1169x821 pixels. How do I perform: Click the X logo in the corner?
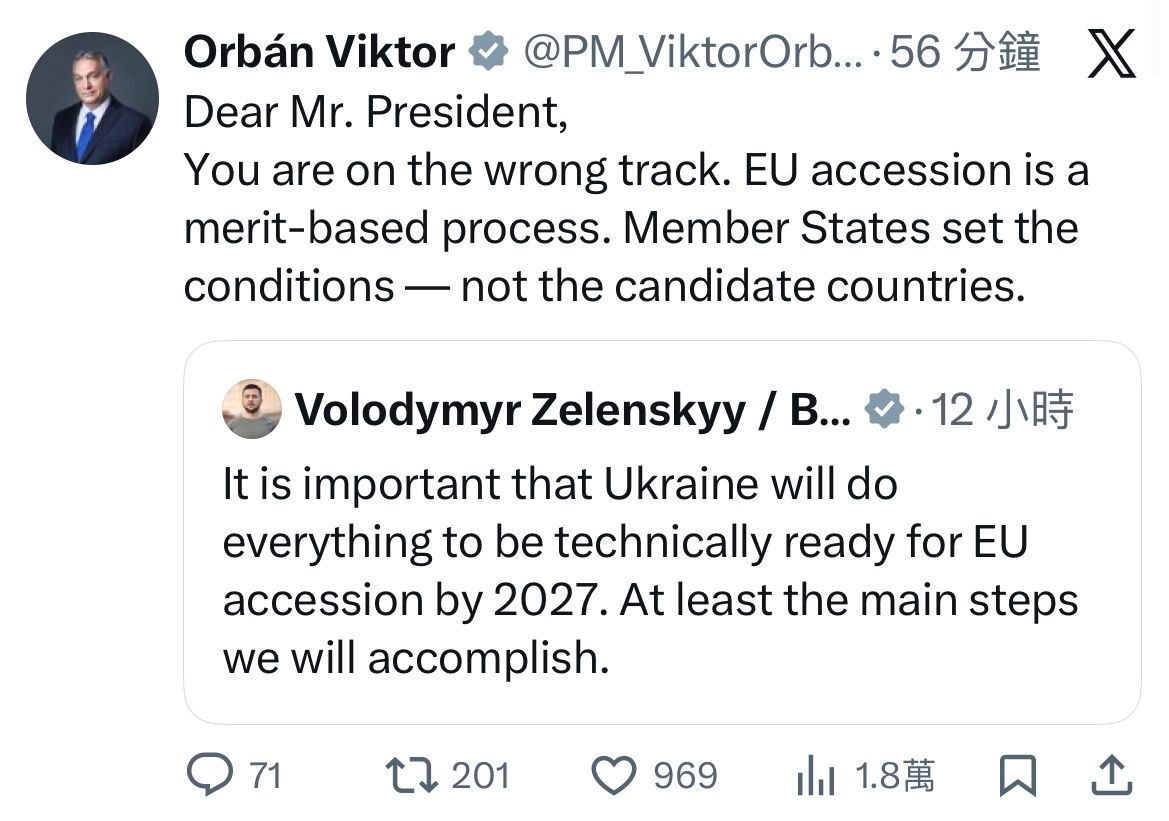(x=1111, y=54)
